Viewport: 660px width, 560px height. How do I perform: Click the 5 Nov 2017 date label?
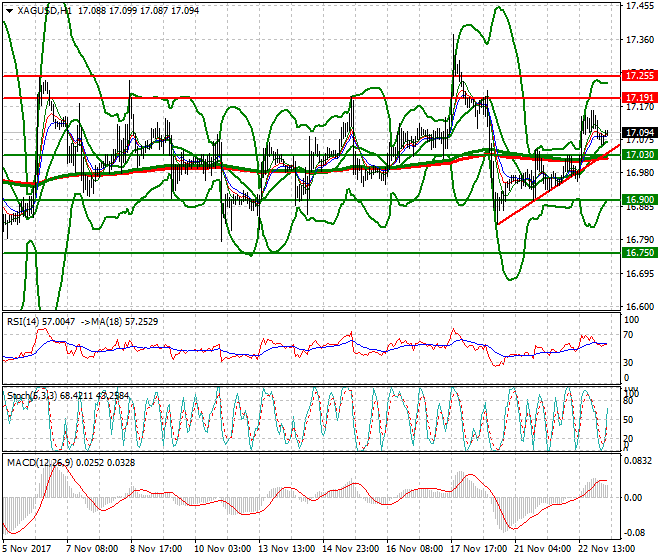click(x=27, y=549)
